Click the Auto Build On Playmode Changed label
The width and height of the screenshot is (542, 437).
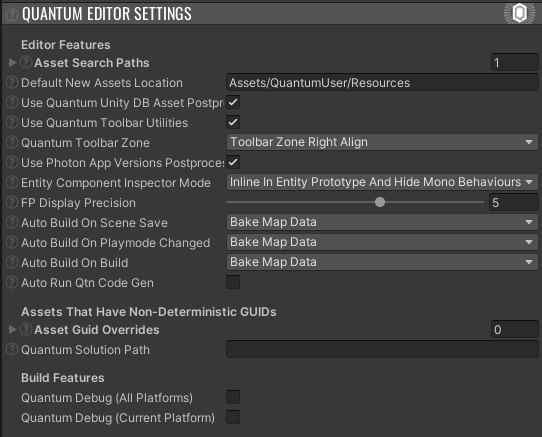coord(115,243)
